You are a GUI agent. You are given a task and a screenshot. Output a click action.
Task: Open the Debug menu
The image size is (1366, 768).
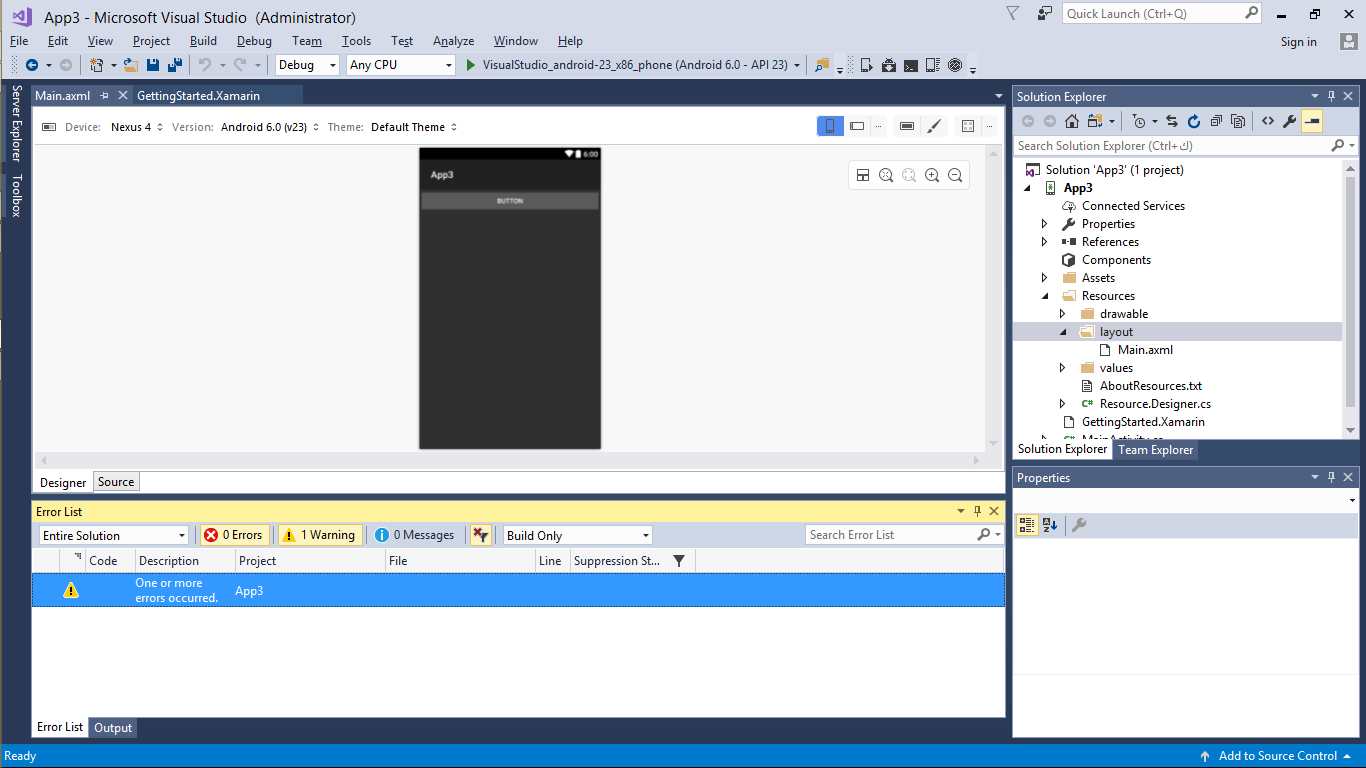pos(254,41)
